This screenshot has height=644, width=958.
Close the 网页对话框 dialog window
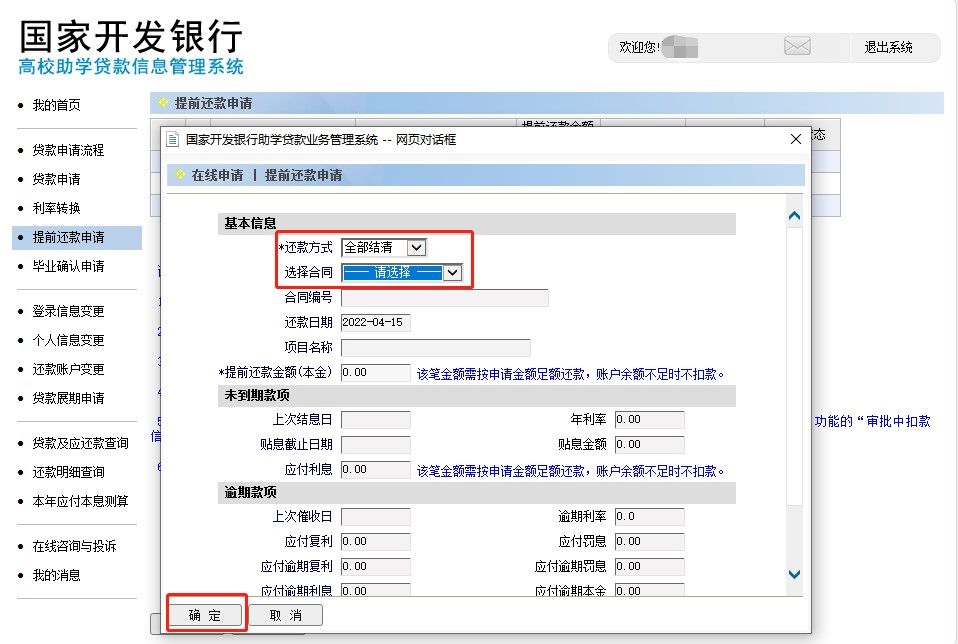coord(795,139)
